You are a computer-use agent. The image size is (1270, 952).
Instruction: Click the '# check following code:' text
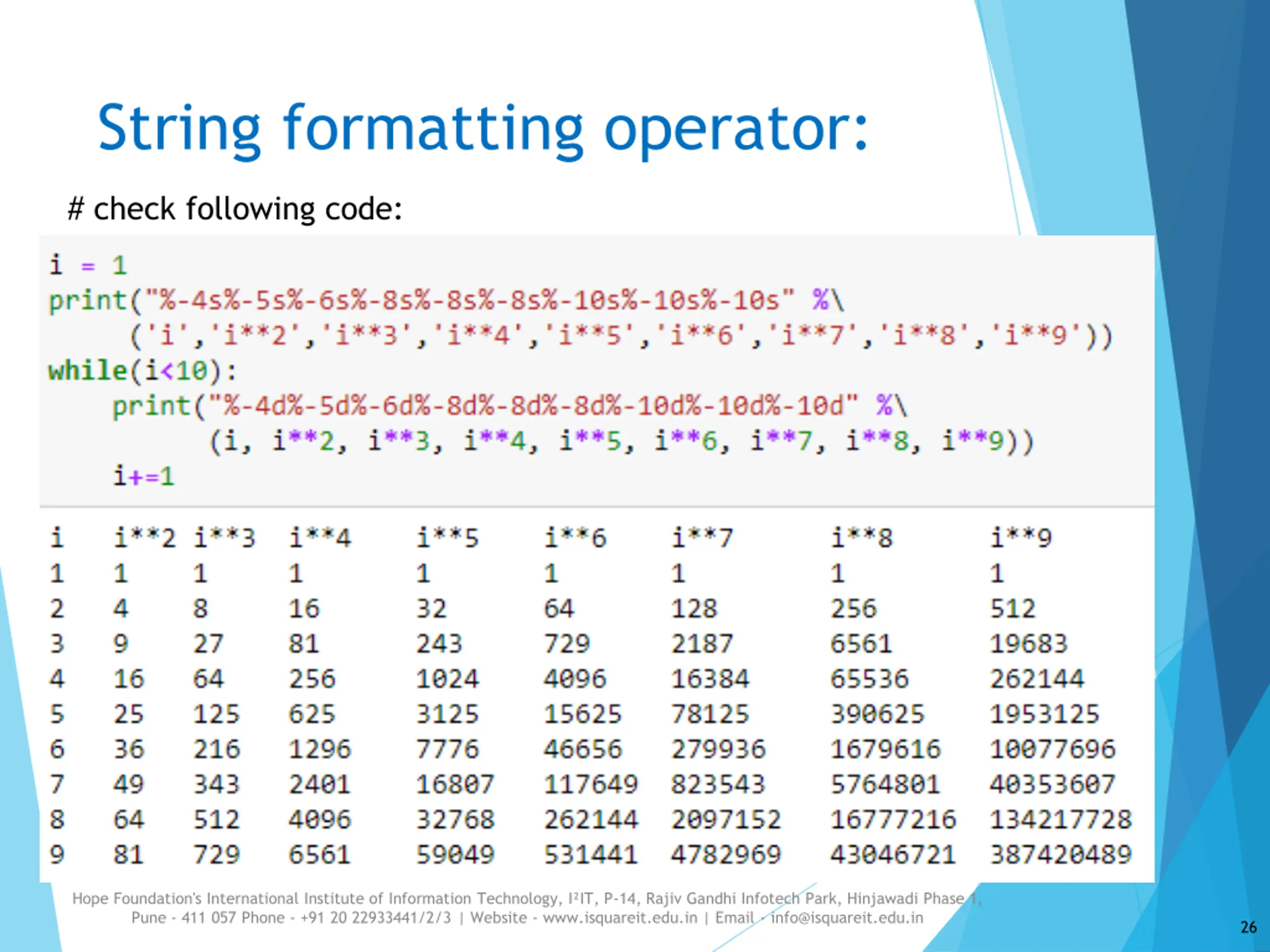[x=234, y=209]
